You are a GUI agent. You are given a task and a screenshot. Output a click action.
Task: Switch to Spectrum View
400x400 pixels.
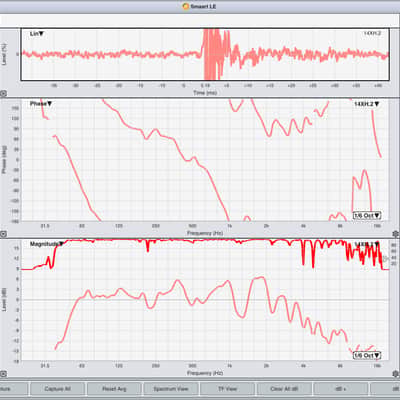(171, 389)
